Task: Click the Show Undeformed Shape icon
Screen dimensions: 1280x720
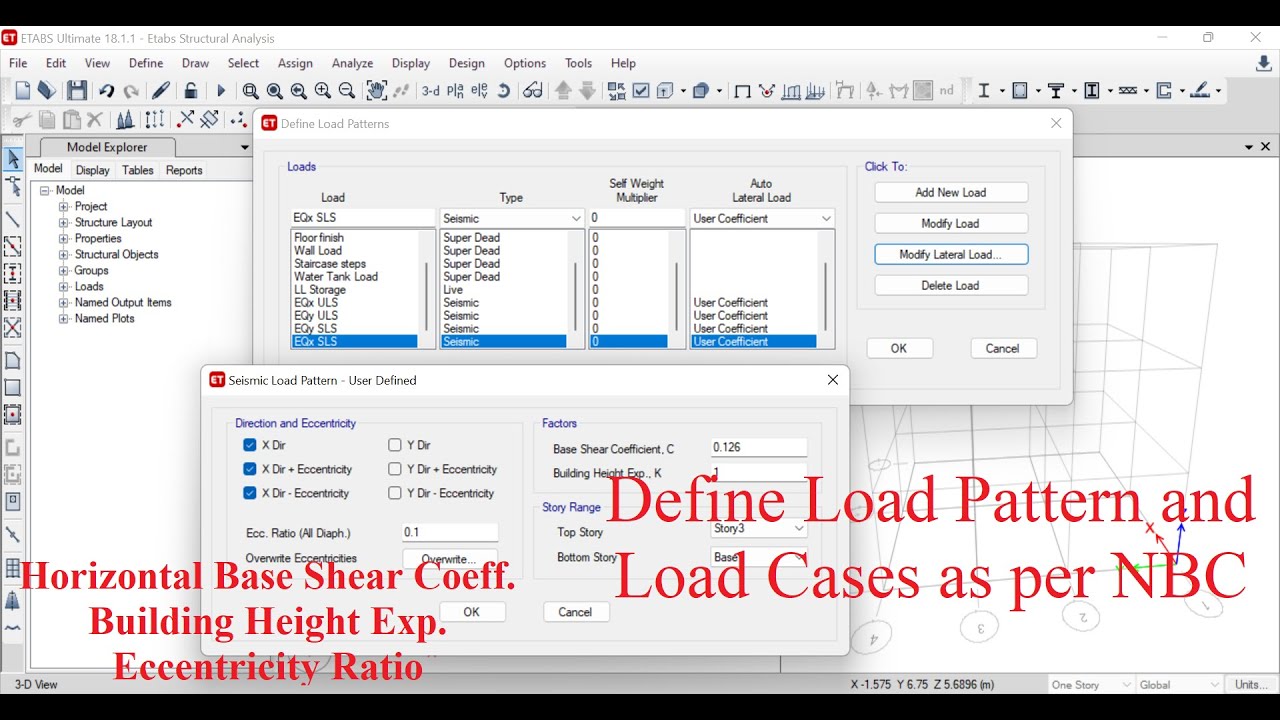Action: click(x=742, y=91)
